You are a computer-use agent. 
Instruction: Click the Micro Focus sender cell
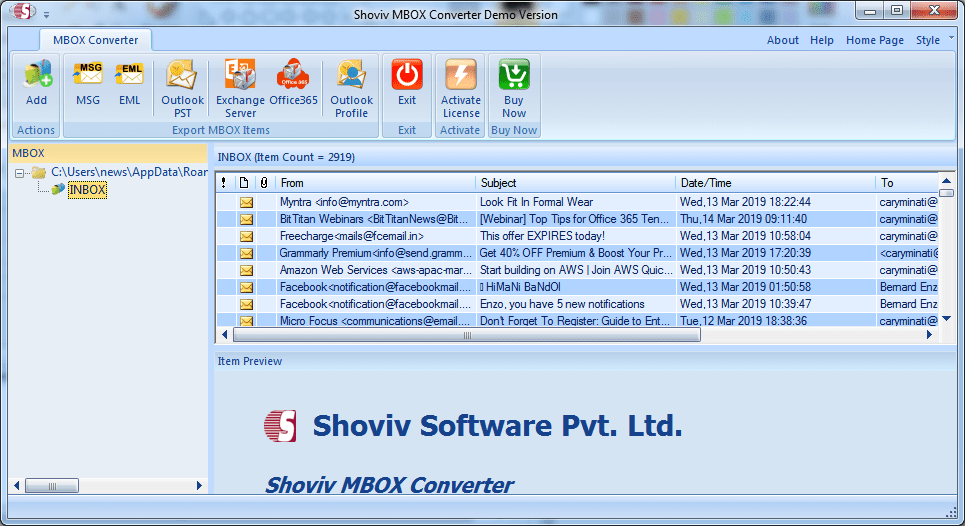point(374,321)
